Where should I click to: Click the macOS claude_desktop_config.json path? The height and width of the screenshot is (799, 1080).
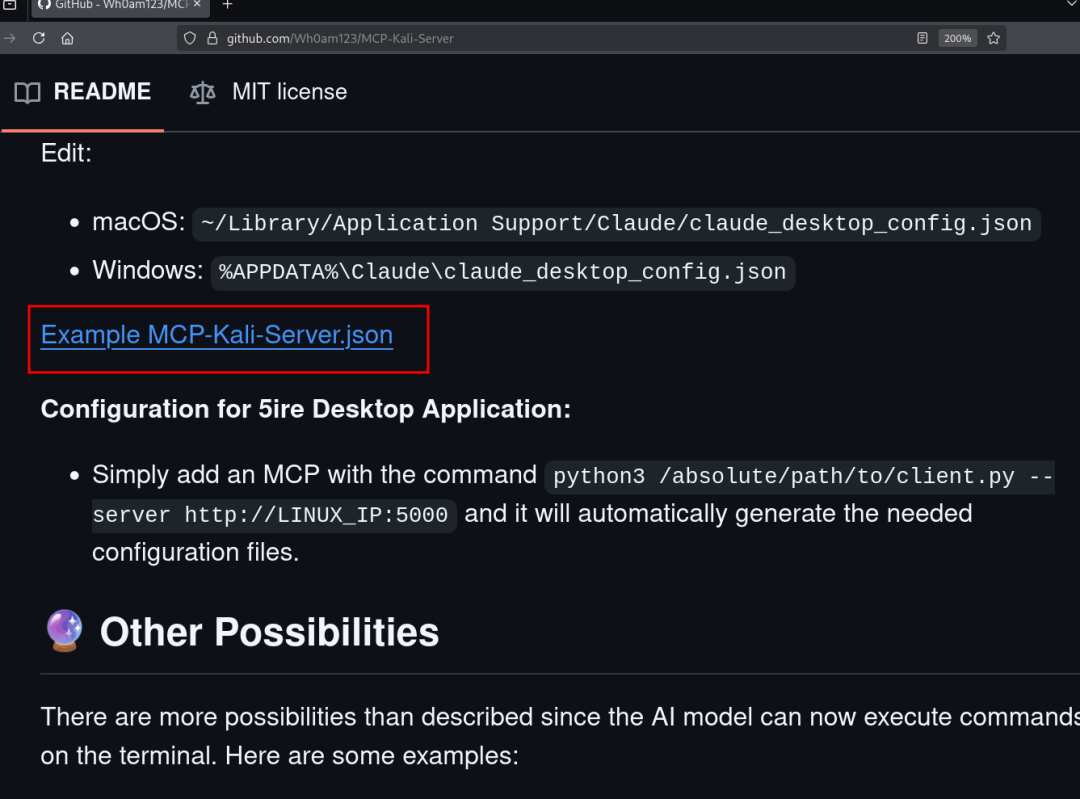point(616,224)
